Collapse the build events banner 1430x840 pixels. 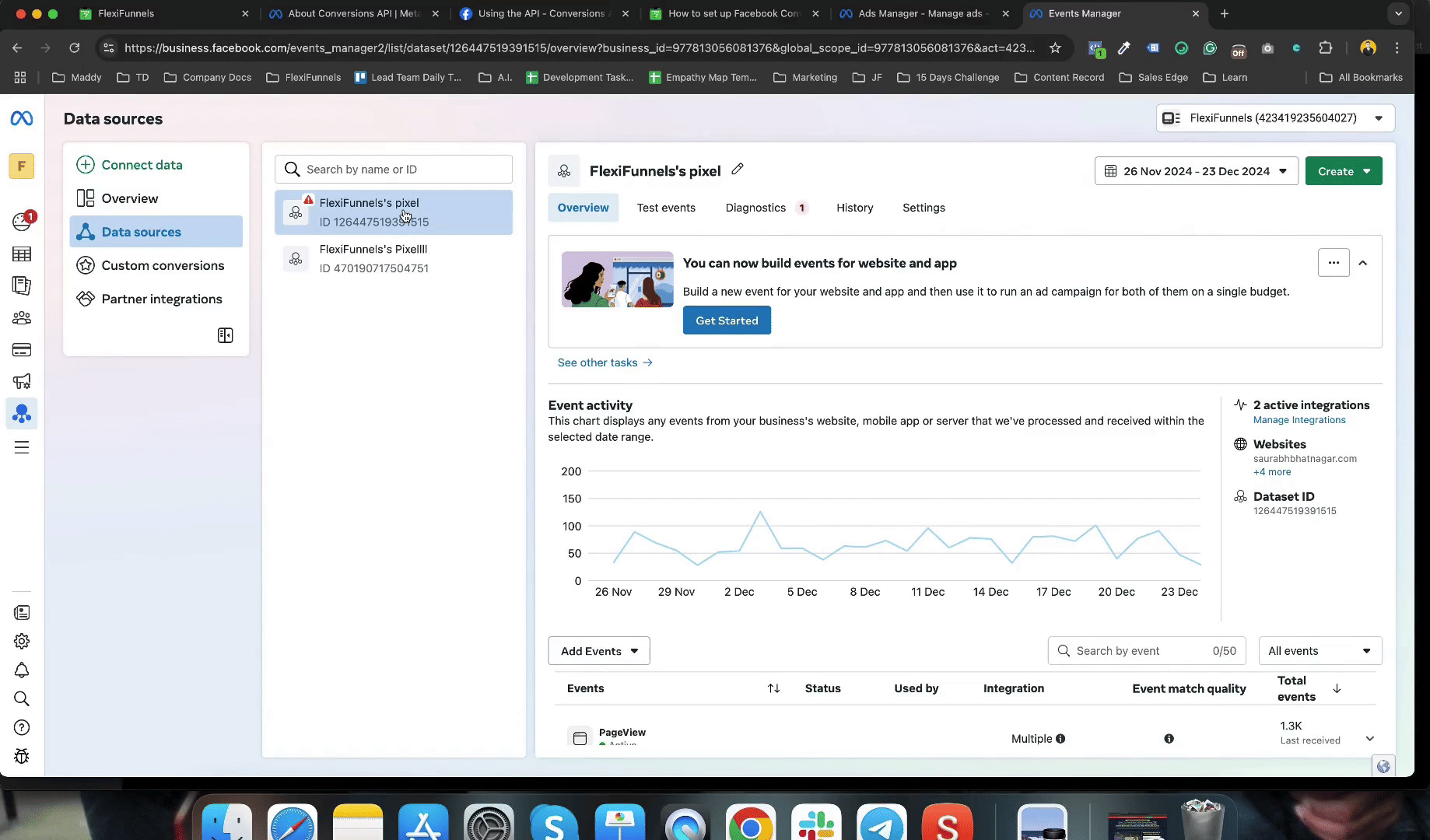tap(1363, 263)
